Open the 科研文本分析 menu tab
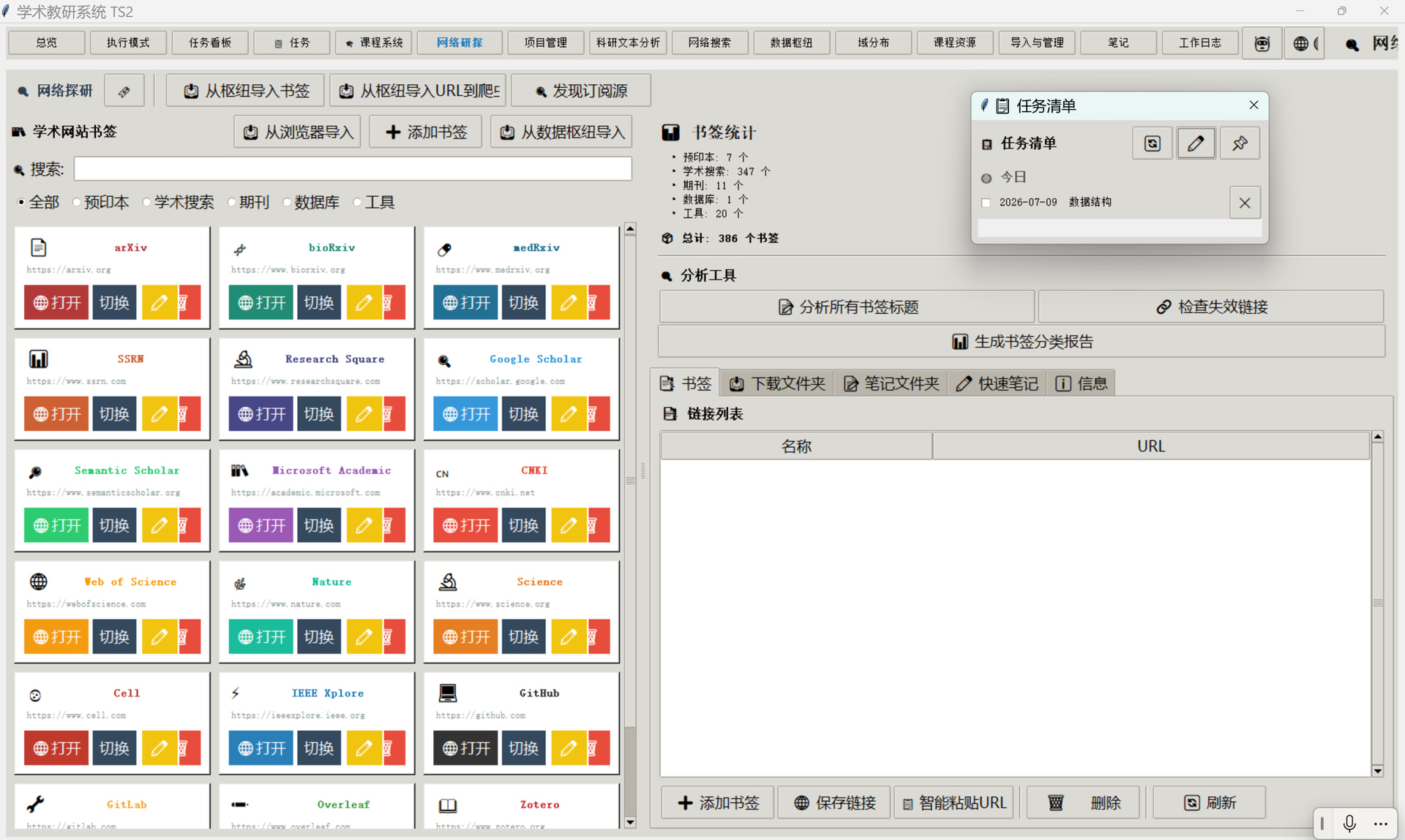This screenshot has width=1405, height=840. (x=628, y=43)
